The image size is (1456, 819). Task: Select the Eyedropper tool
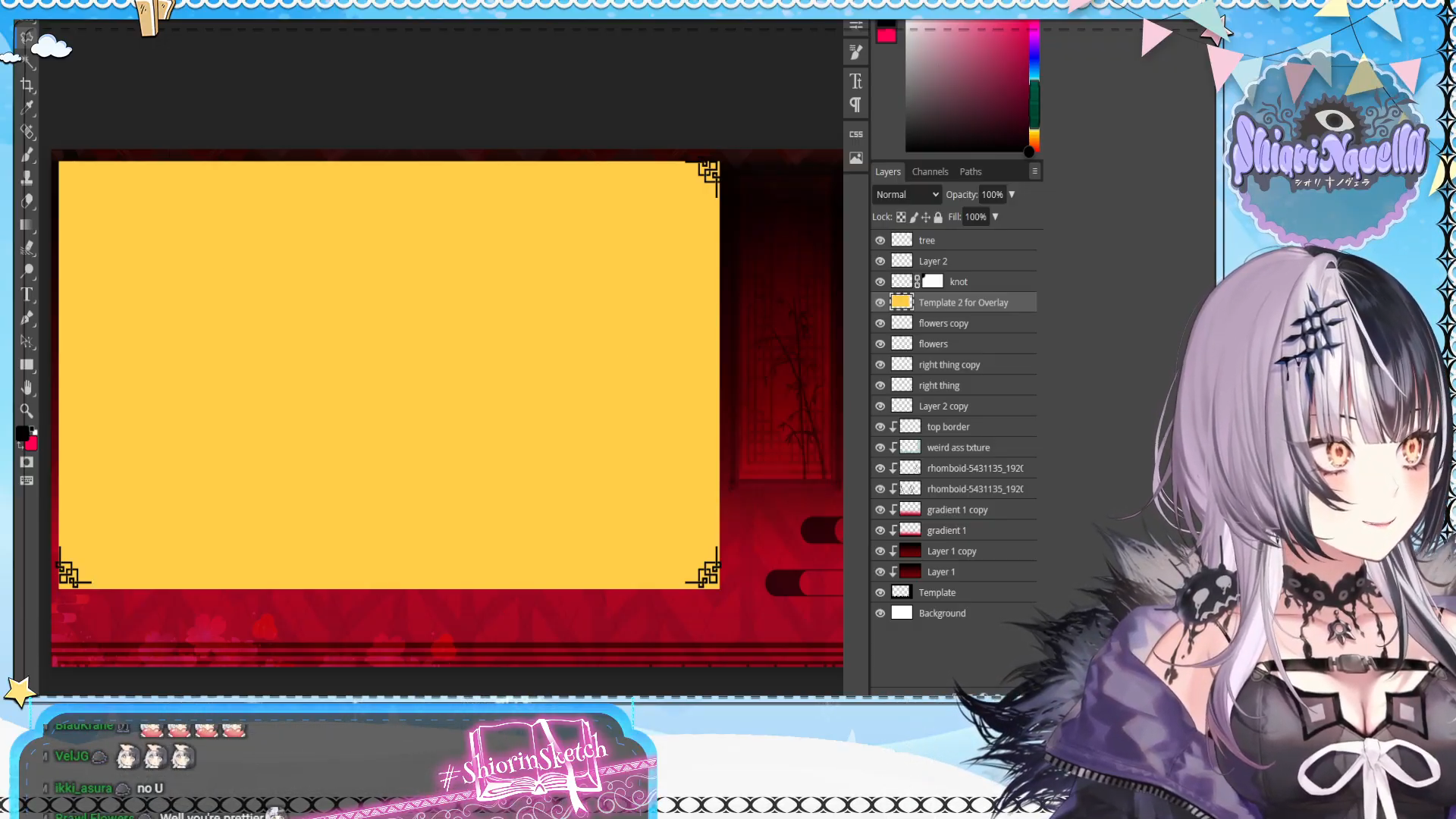[x=27, y=108]
